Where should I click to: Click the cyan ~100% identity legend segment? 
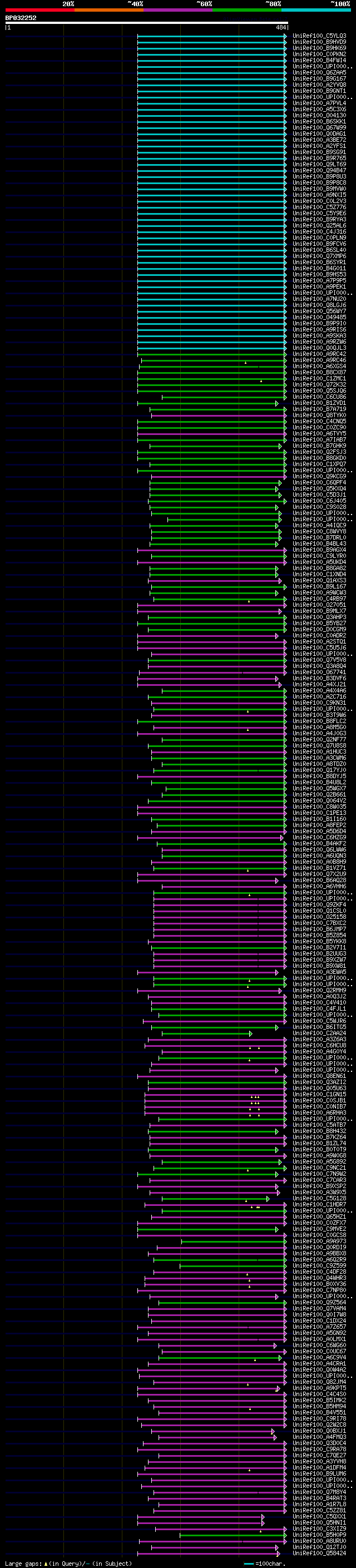[x=316, y=10]
